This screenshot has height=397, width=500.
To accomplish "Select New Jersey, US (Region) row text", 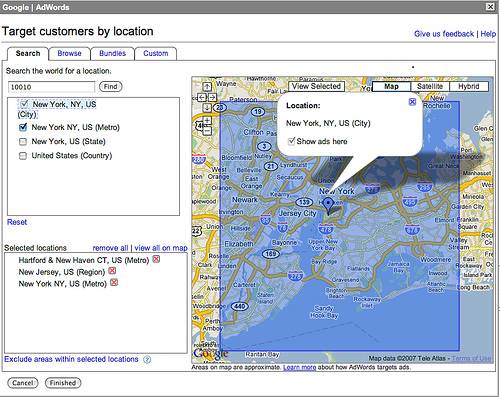I will tap(62, 272).
